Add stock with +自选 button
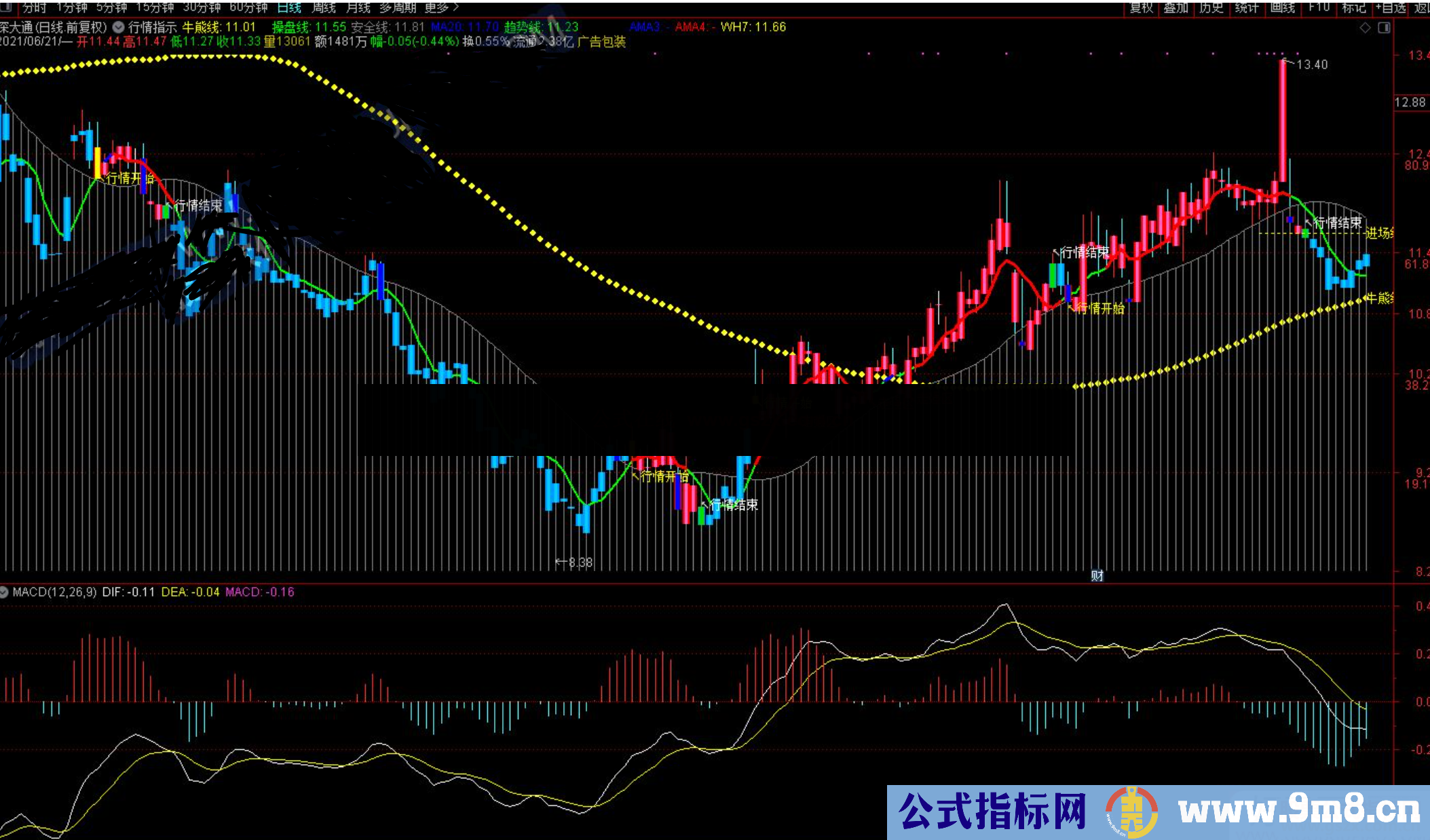Screen dimensions: 1430x840 (1389, 7)
